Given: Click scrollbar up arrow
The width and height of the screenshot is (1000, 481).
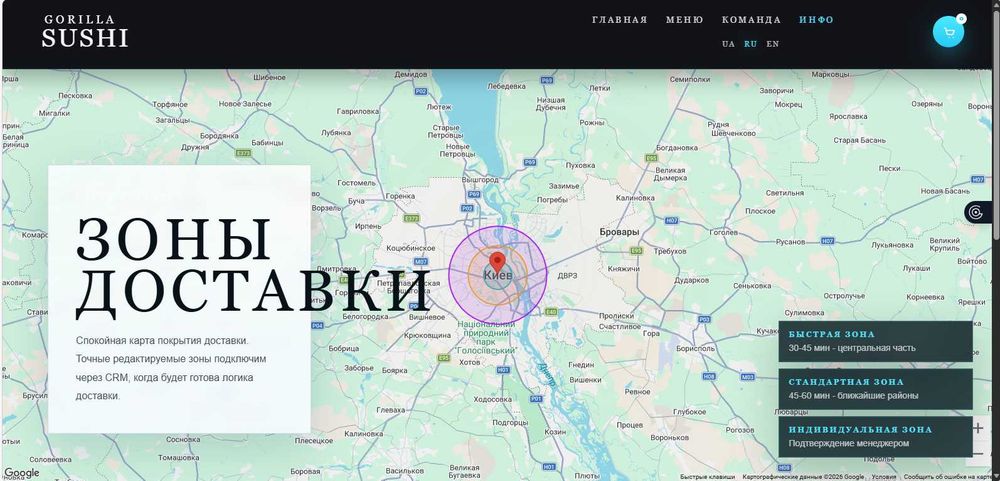Looking at the screenshot, I should (x=996, y=4).
